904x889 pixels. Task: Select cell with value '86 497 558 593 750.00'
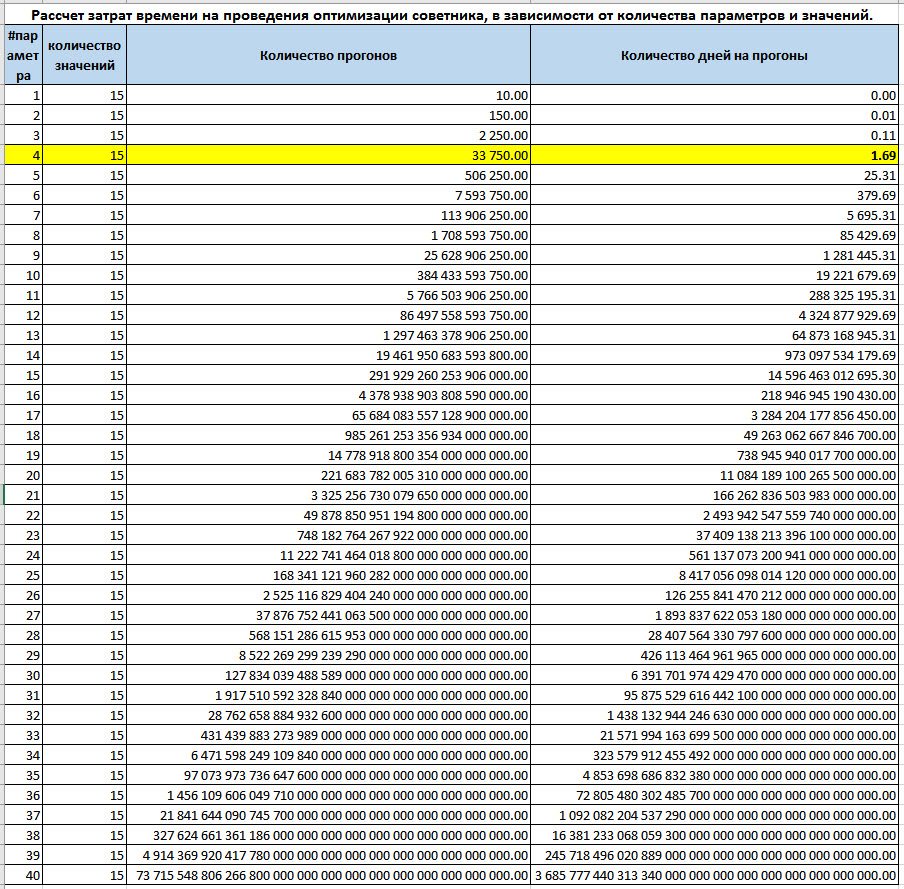pos(328,315)
